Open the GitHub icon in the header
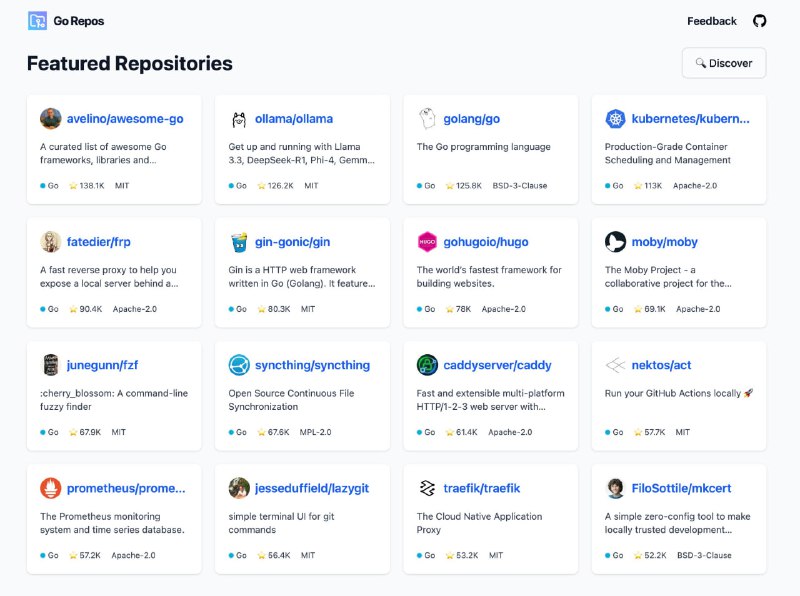 [x=759, y=21]
